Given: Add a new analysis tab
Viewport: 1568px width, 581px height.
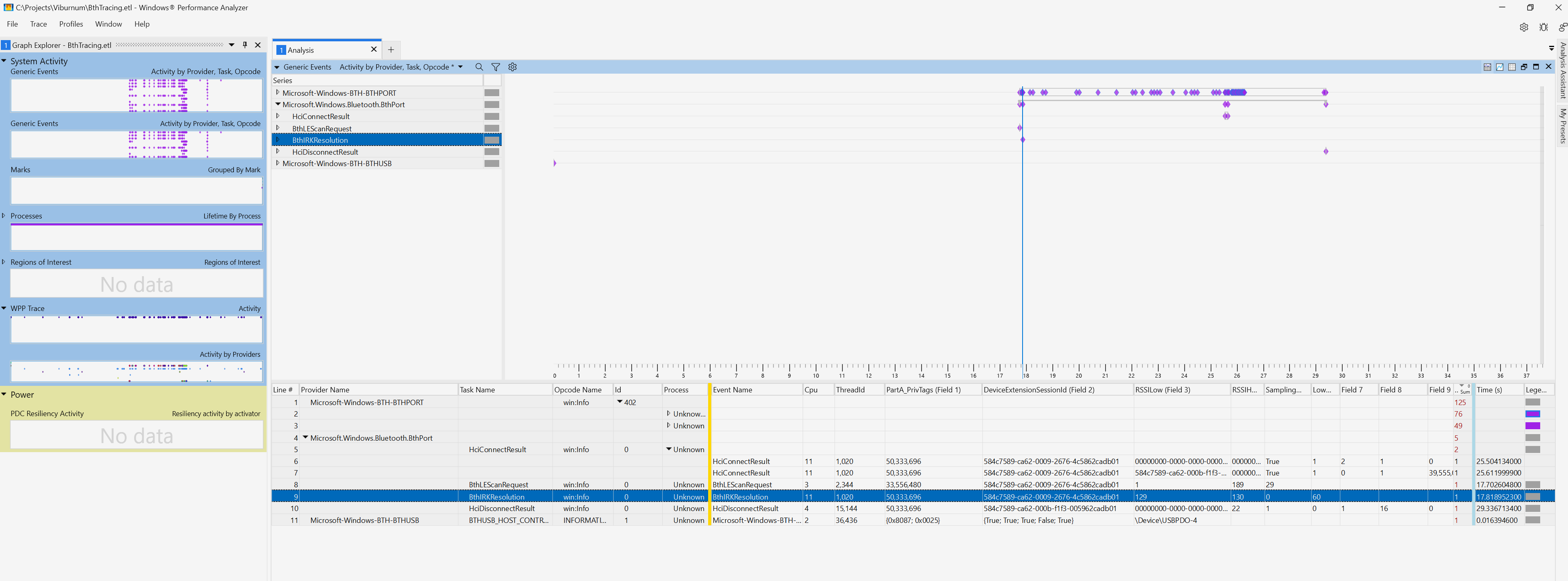Looking at the screenshot, I should click(x=391, y=50).
